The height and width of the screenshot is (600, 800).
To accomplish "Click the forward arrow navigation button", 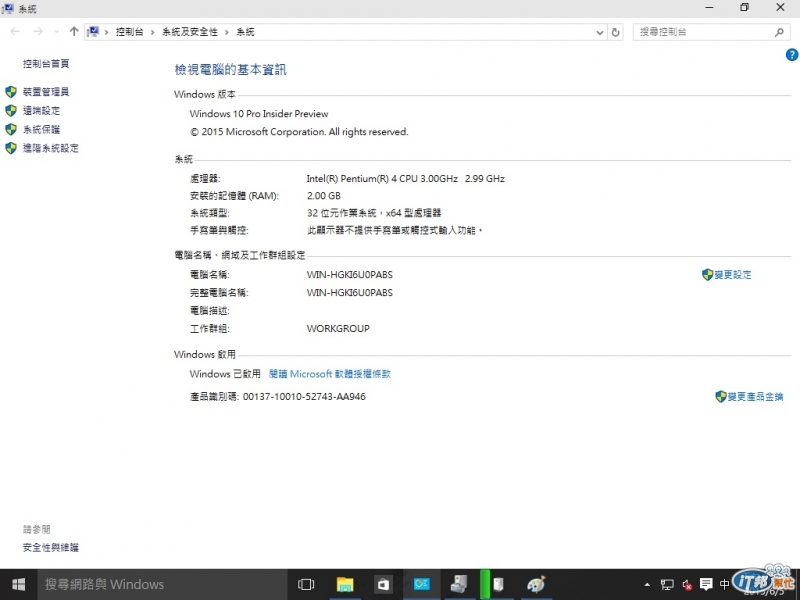I will pos(38,32).
